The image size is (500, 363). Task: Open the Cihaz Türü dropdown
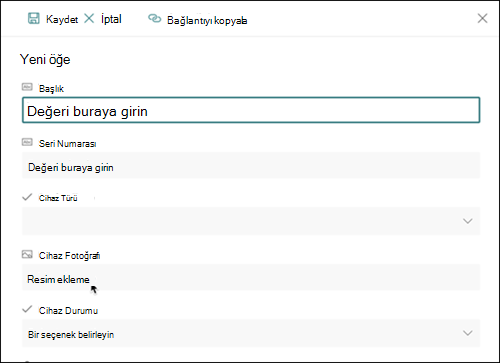click(x=251, y=221)
